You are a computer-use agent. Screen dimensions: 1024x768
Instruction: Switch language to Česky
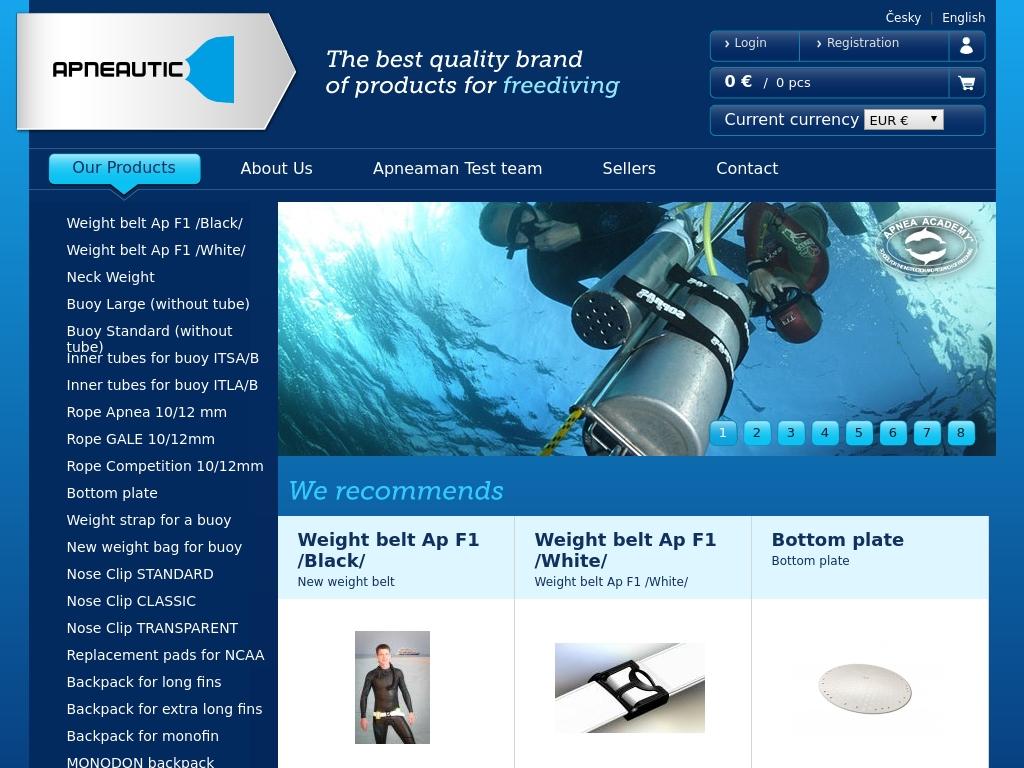click(x=903, y=18)
